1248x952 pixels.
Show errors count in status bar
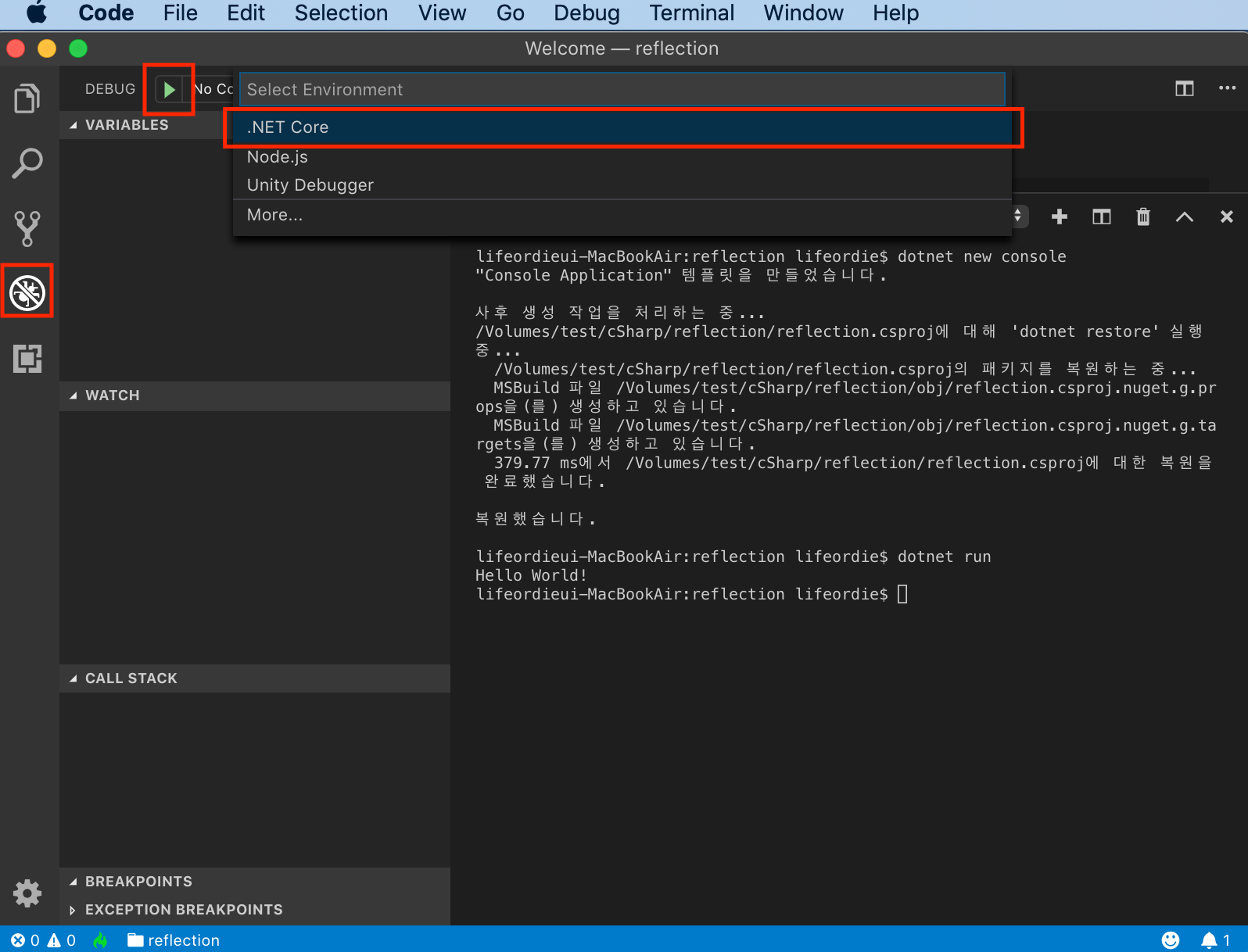pos(25,940)
